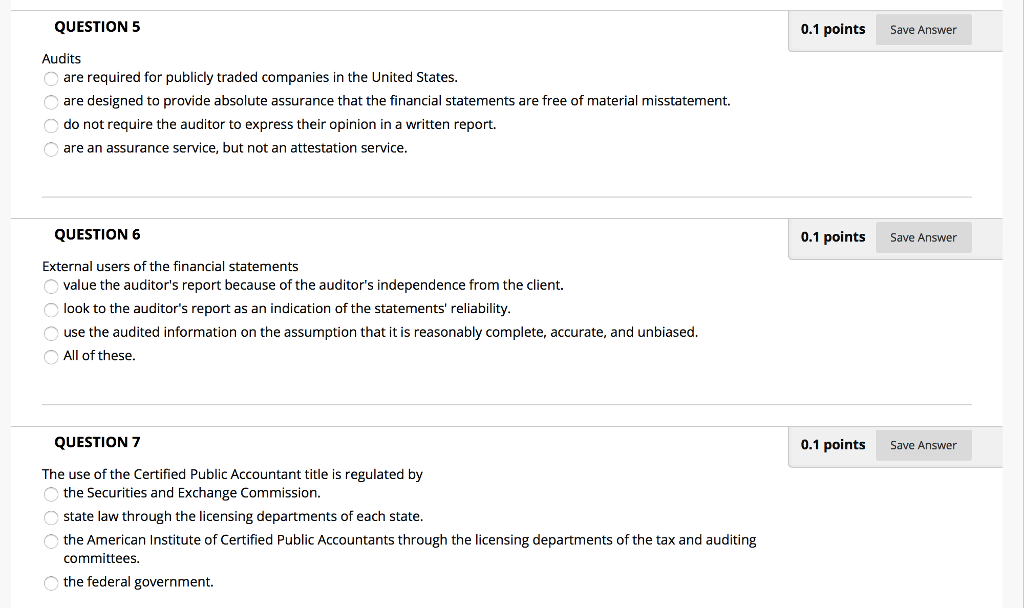1024x608 pixels.
Task: Click the QUESTION 5 heading
Action: tap(97, 27)
